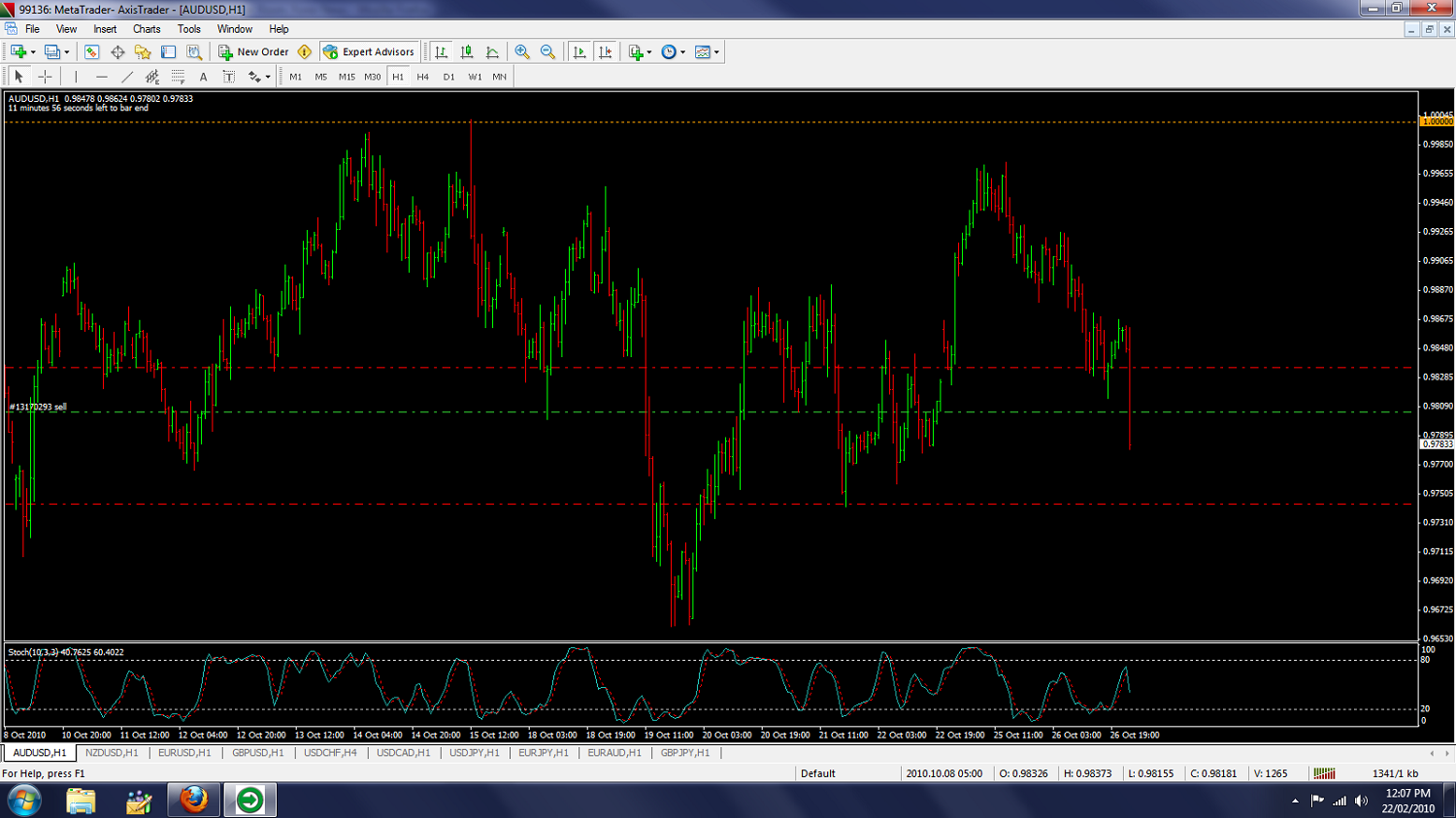Open Firefox from the taskbar
The image size is (1456, 818).
point(193,801)
